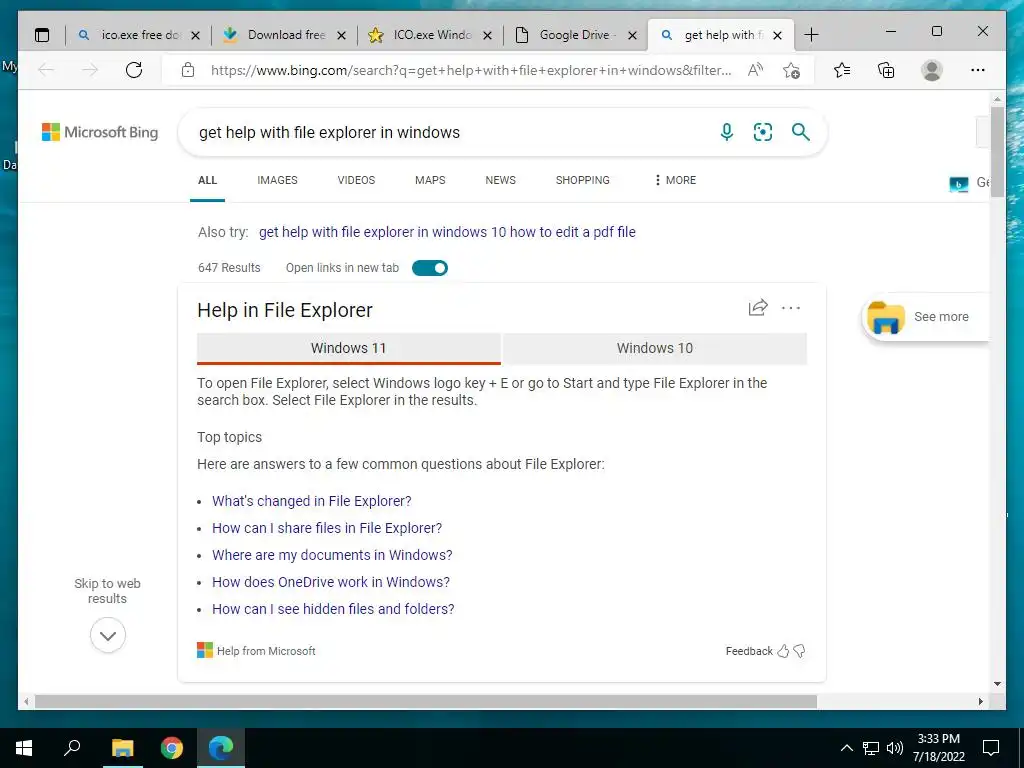Search using an image icon
Image resolution: width=1024 pixels, height=768 pixels.
[x=763, y=132]
